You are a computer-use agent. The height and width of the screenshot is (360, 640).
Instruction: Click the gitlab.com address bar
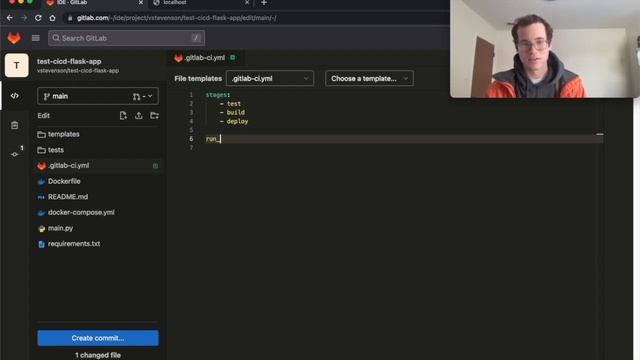257,18
